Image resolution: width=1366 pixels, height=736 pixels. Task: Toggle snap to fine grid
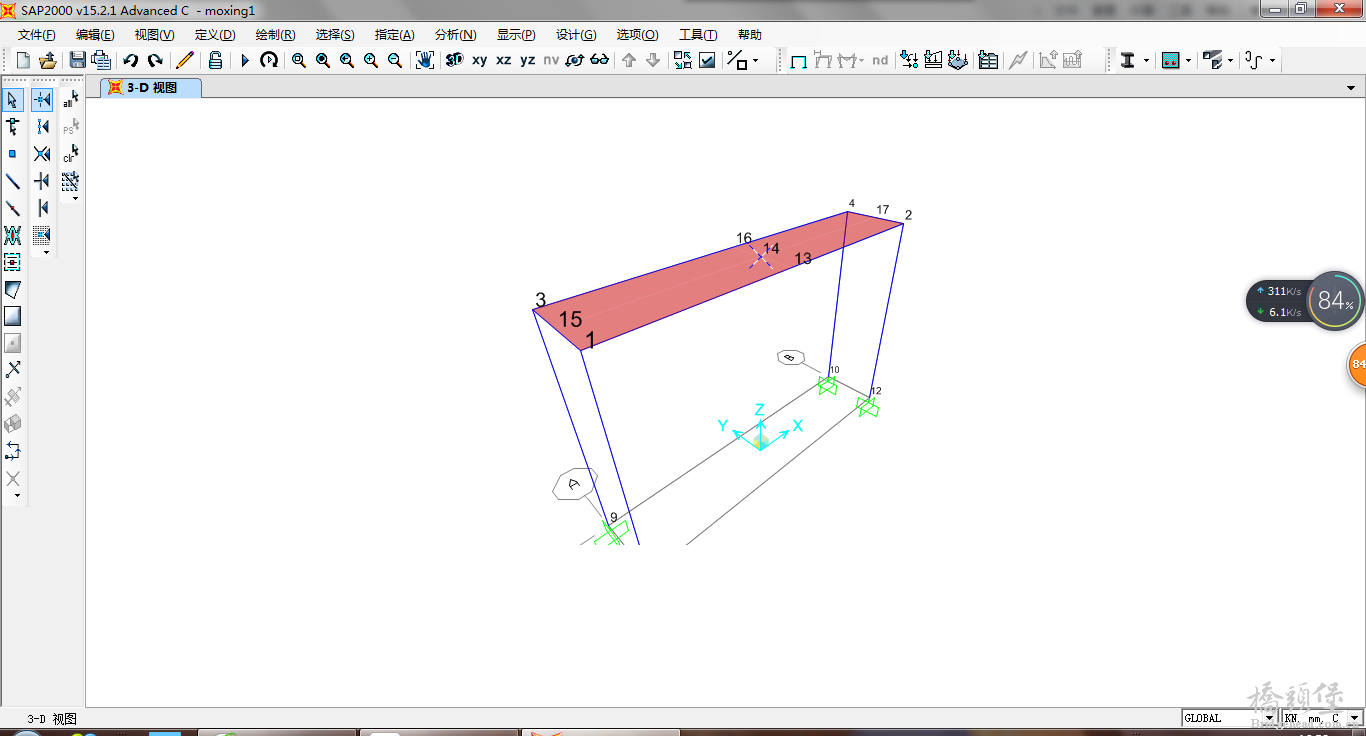pos(42,235)
